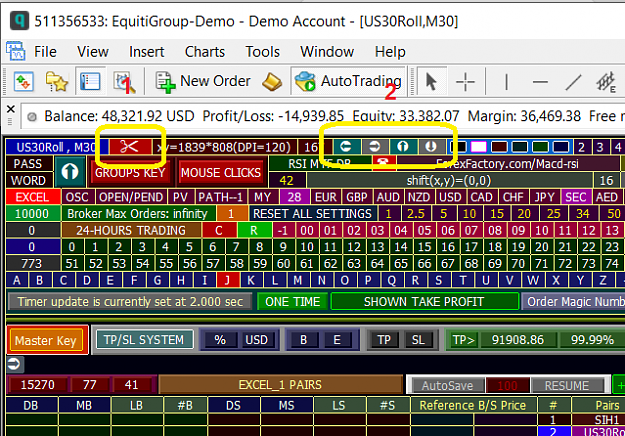Click the OPEN/PEND button

131,197
